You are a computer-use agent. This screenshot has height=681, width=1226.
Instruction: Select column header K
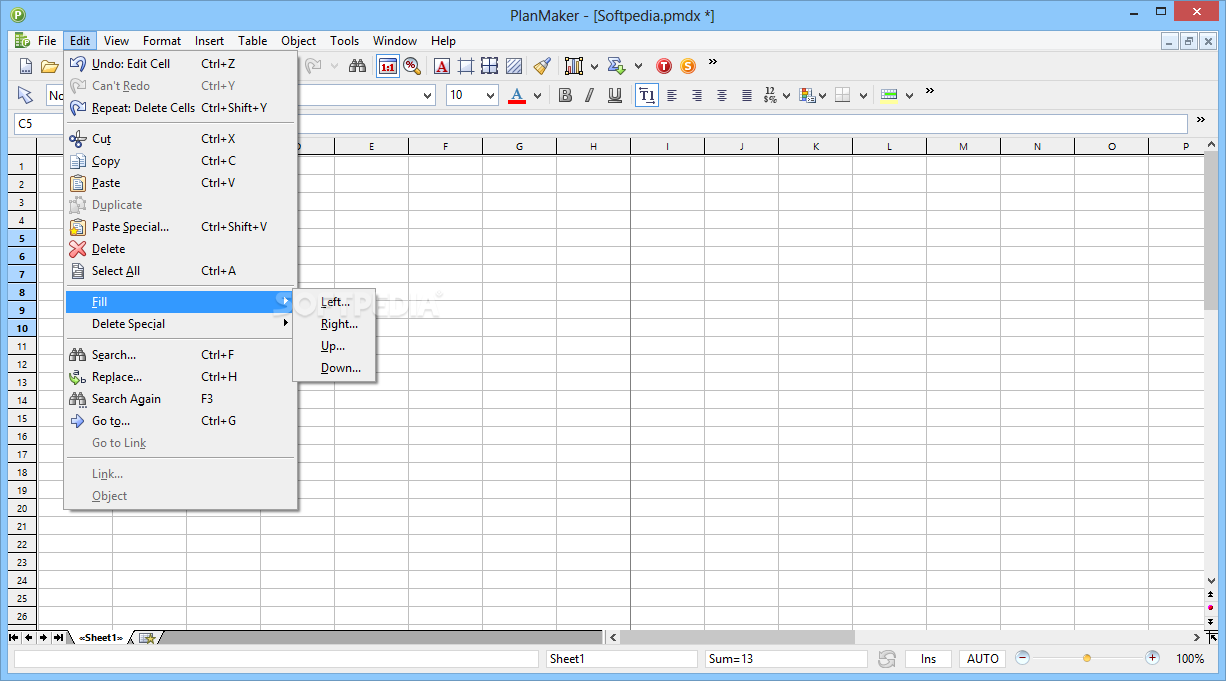(815, 146)
